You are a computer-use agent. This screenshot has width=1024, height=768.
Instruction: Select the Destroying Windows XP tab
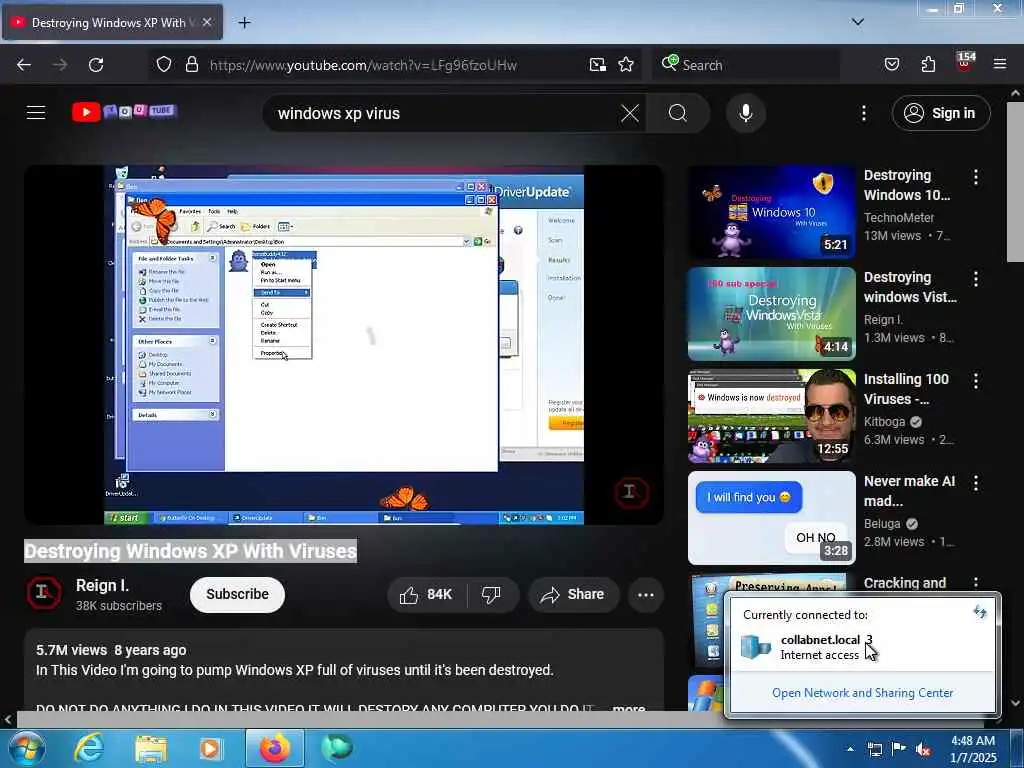(112, 22)
